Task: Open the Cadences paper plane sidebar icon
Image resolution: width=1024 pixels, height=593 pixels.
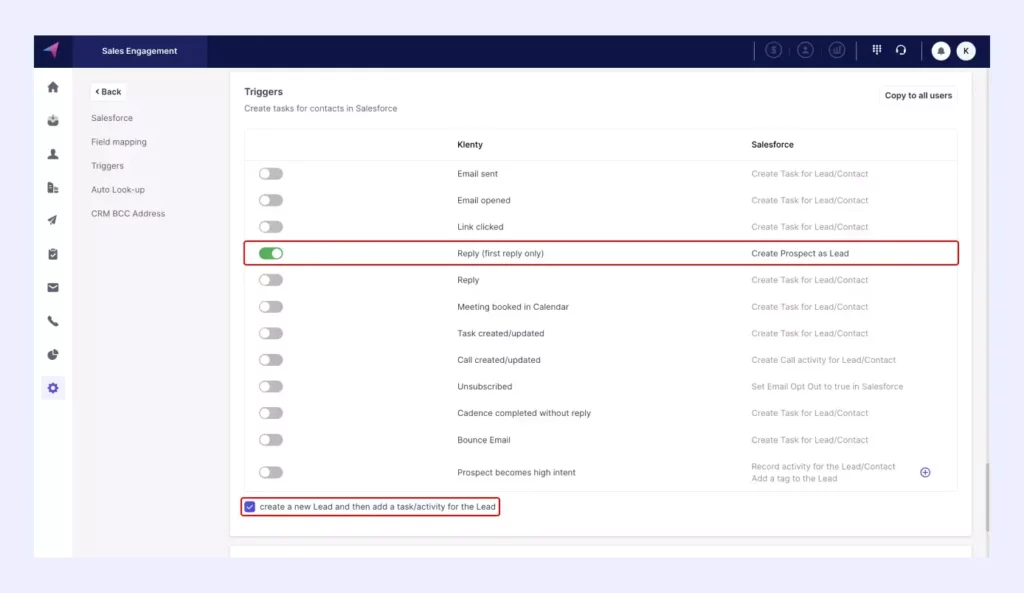Action: tap(53, 220)
